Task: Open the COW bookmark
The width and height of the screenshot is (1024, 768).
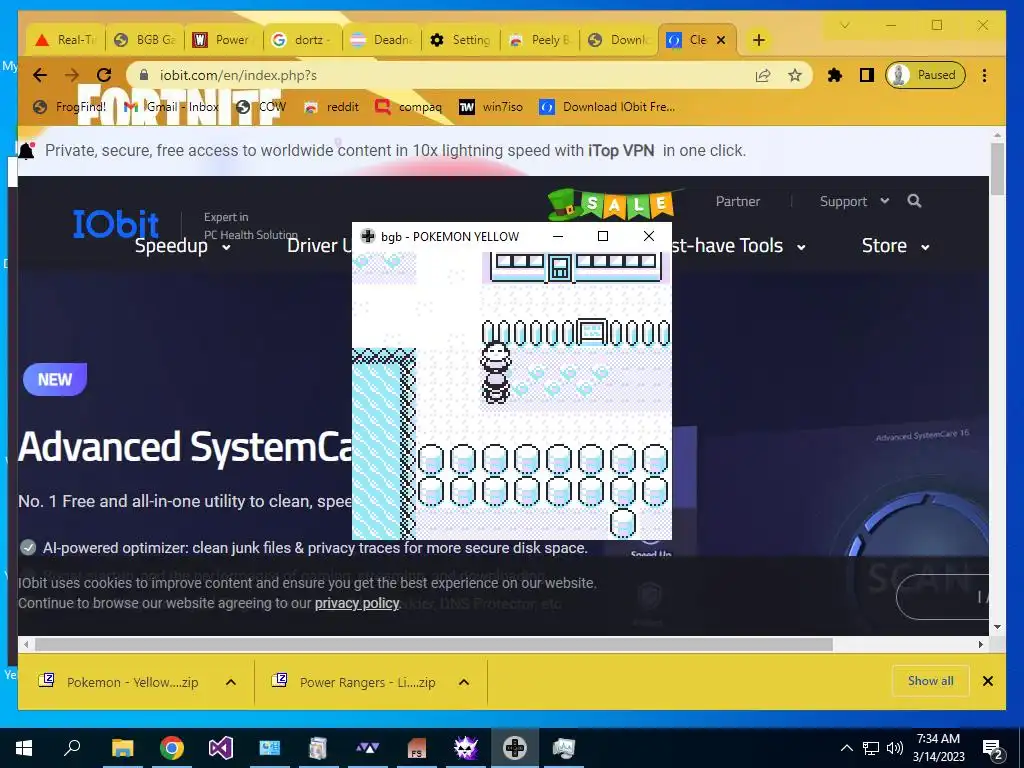Action: 261,106
